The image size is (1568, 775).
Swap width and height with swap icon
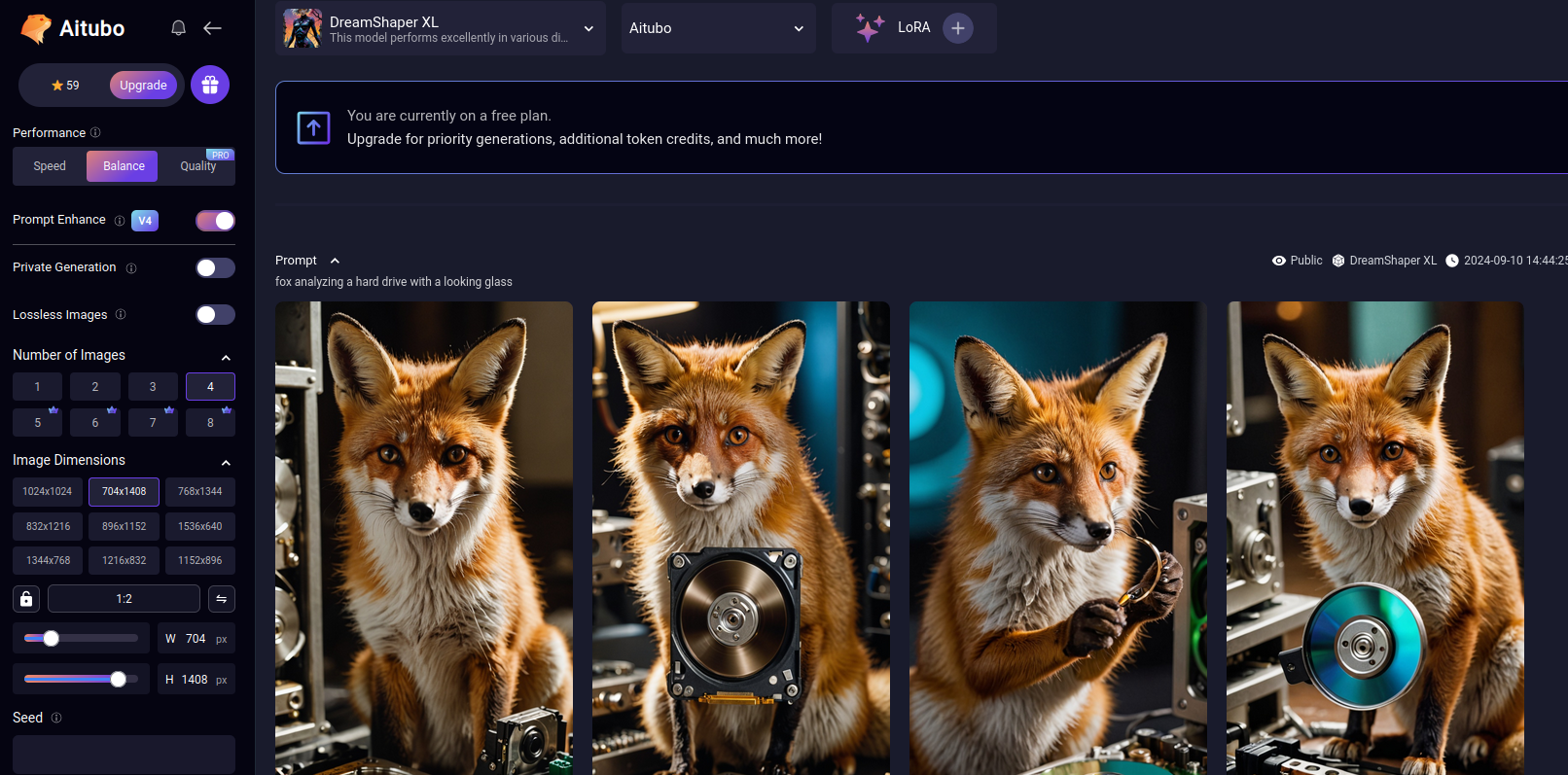coord(222,599)
